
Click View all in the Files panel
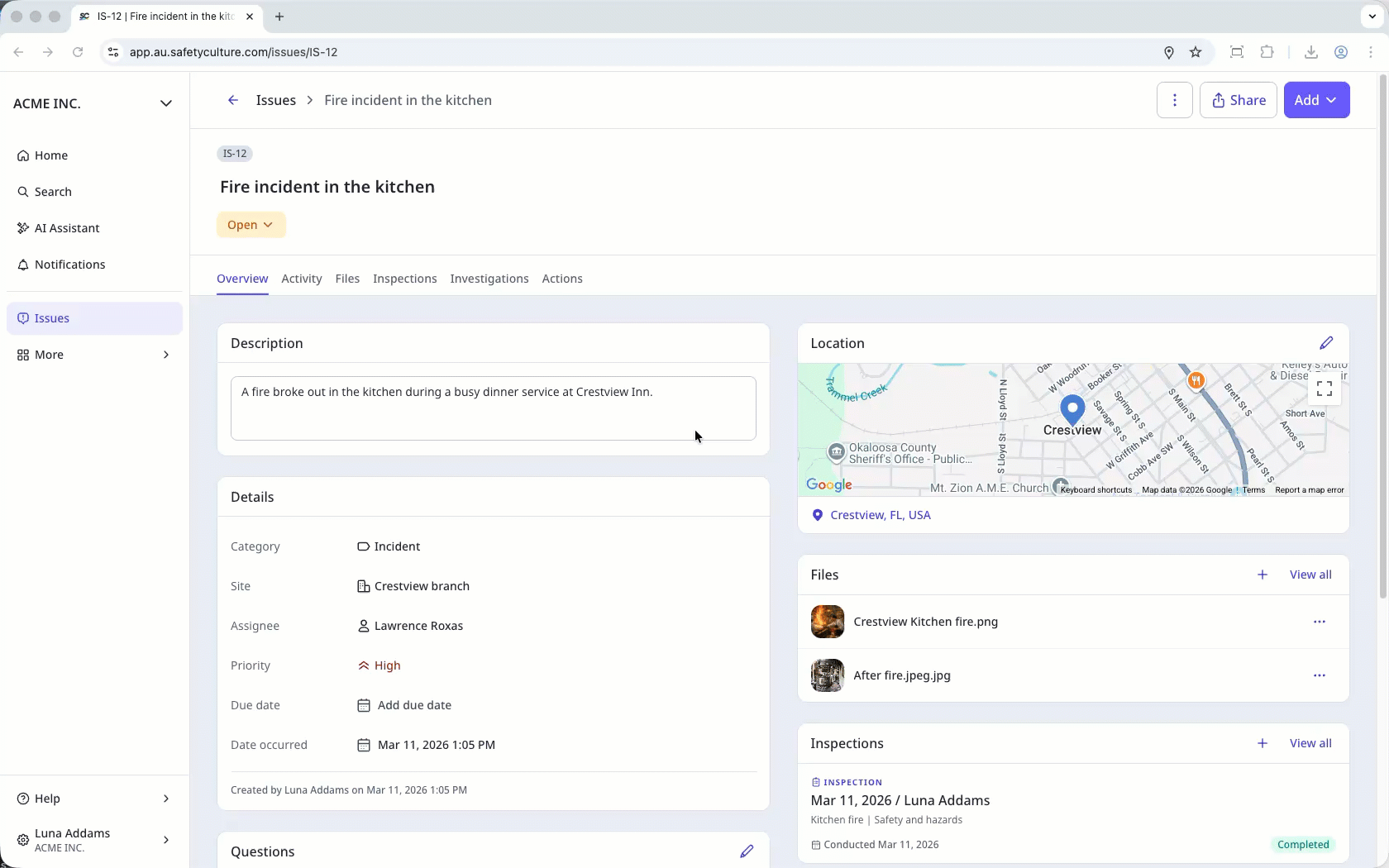pos(1310,575)
